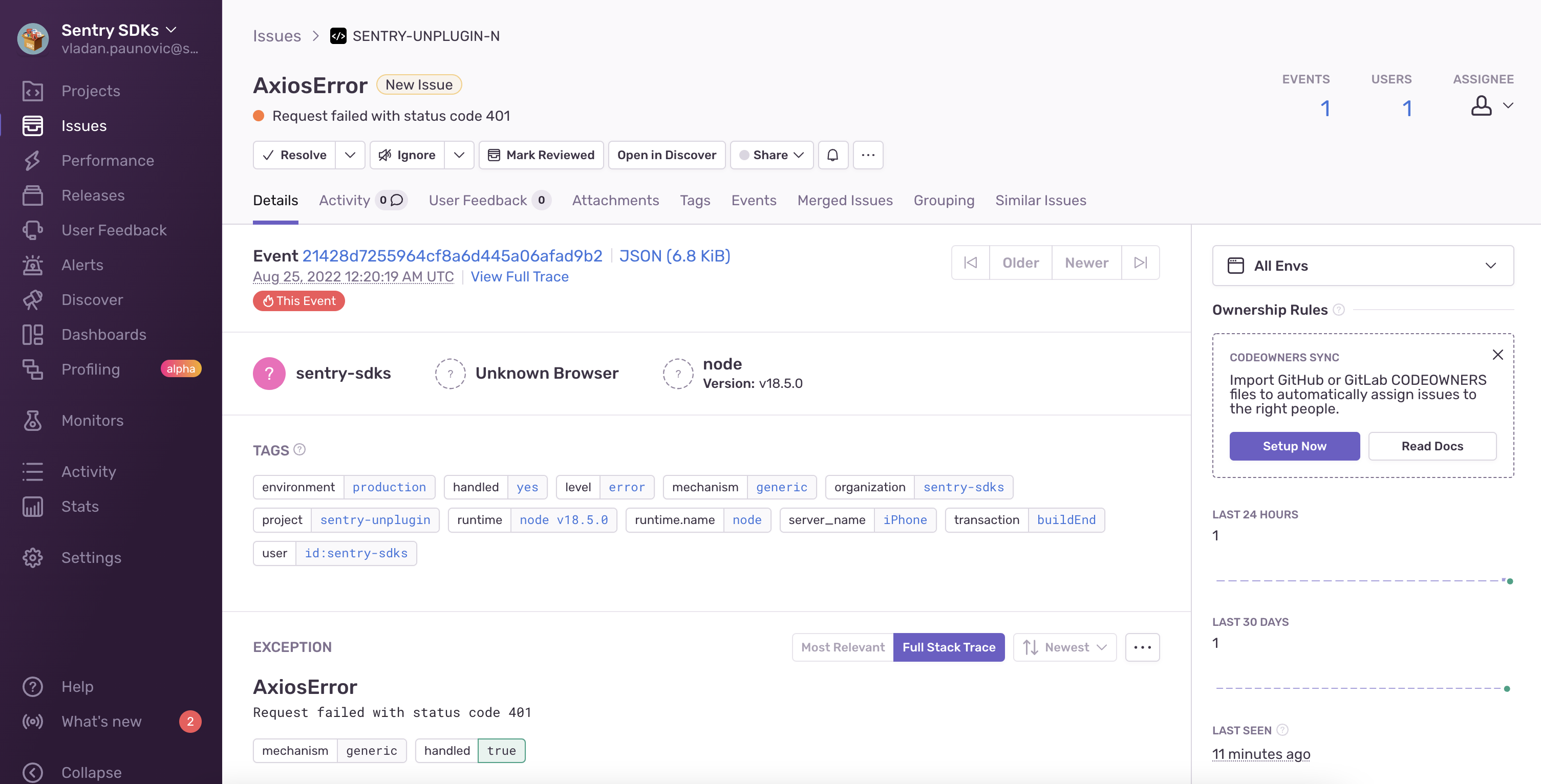This screenshot has height=784, width=1541.
Task: Jump to oldest event arrow icon
Action: [970, 263]
